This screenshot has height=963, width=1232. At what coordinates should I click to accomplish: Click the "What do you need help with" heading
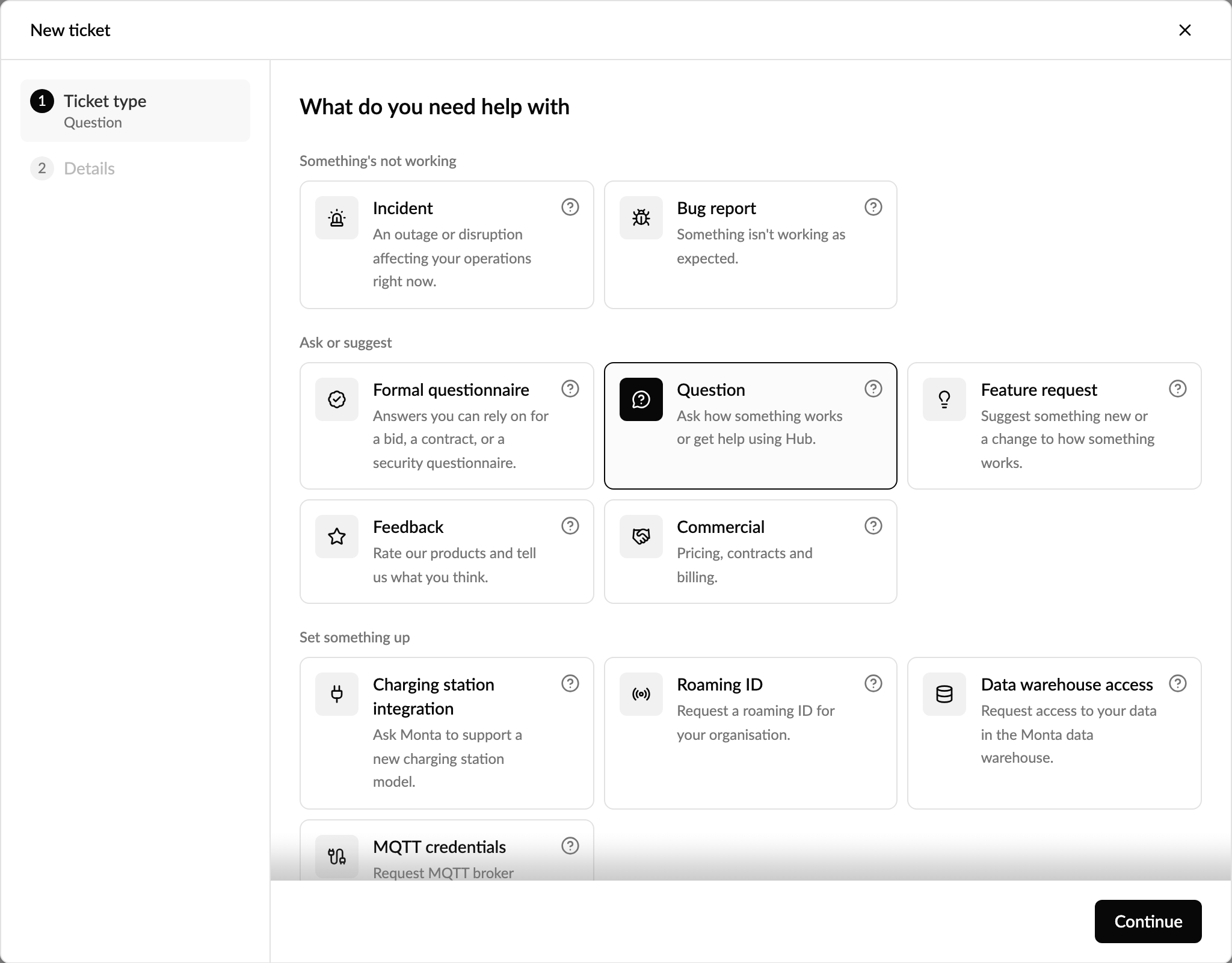(x=434, y=107)
